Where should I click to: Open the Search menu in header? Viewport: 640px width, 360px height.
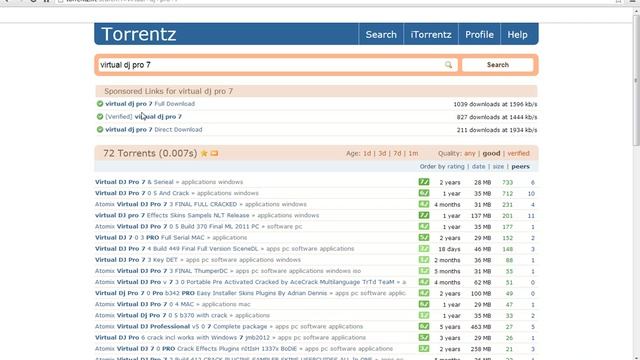[x=381, y=34]
